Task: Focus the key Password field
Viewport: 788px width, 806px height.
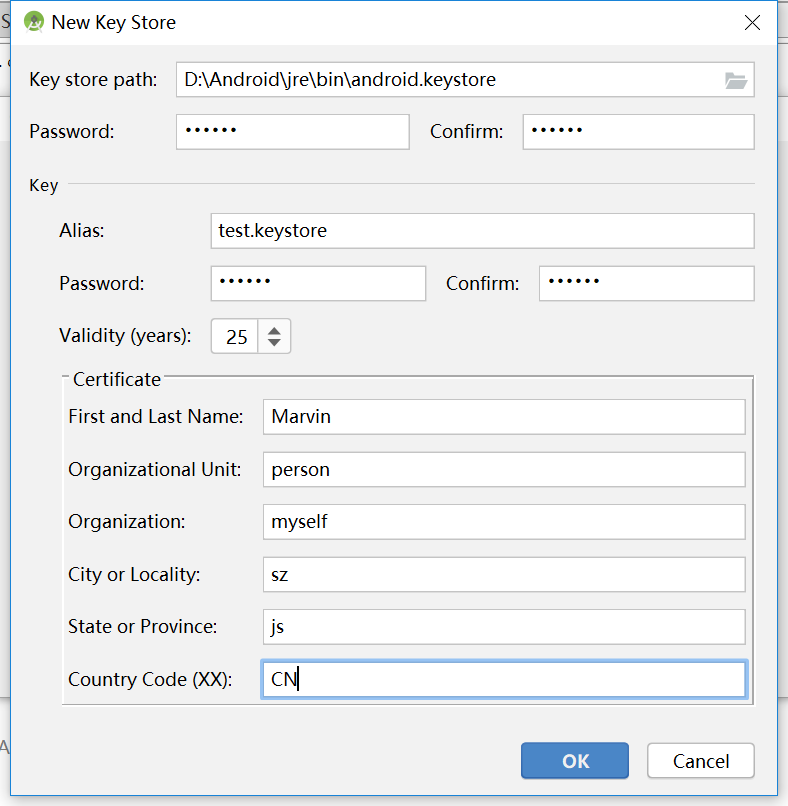Action: (318, 283)
